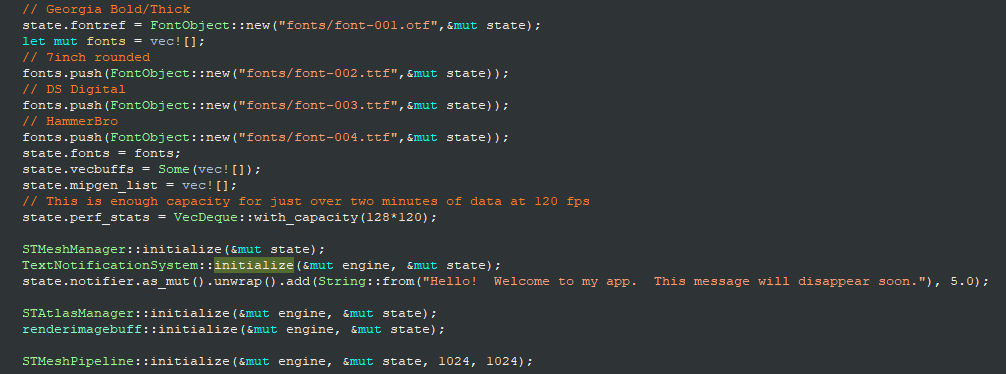Click the Georgia Bold/Thick comment line
The width and height of the screenshot is (1006, 374).
point(107,10)
